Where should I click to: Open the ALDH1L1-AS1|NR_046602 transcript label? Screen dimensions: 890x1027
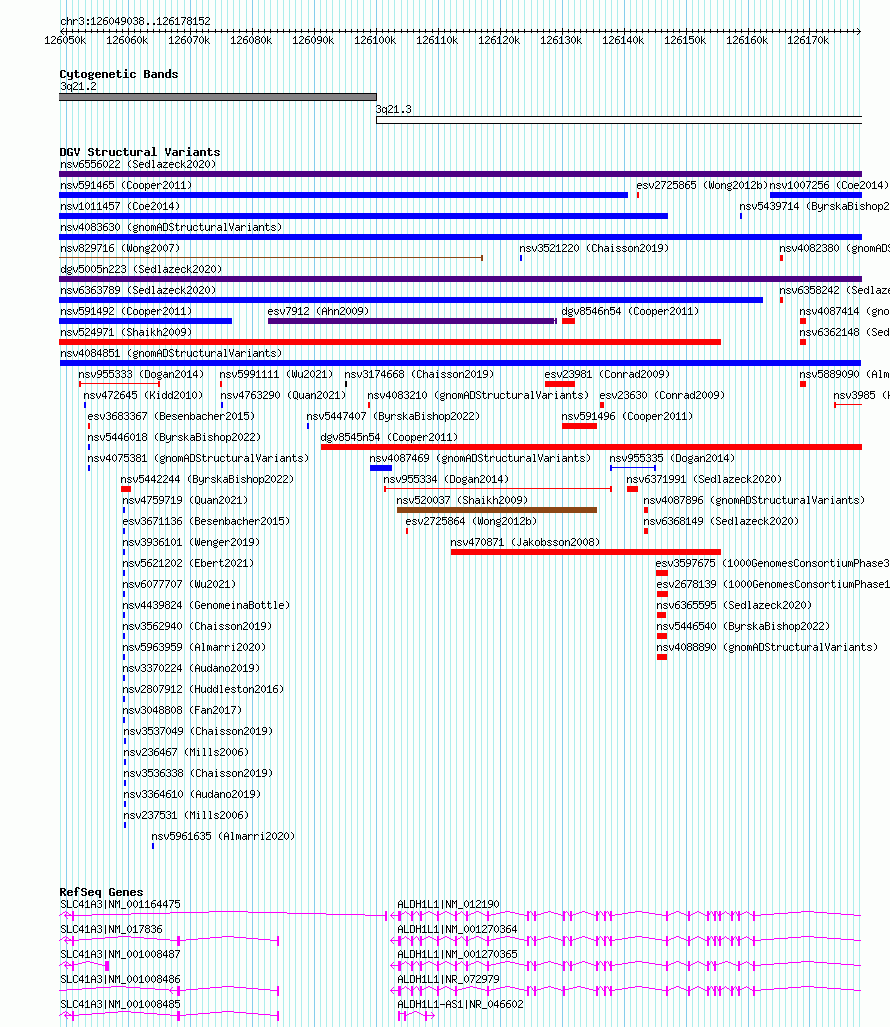(460, 1004)
